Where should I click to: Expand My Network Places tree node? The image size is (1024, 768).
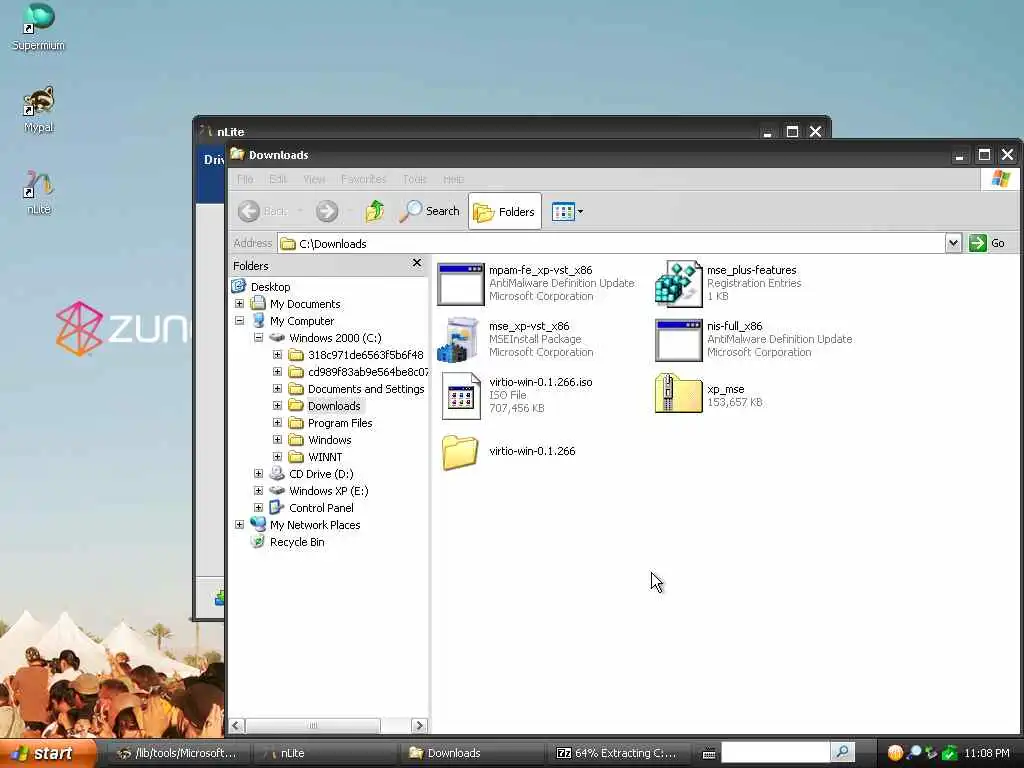pyautogui.click(x=240, y=524)
